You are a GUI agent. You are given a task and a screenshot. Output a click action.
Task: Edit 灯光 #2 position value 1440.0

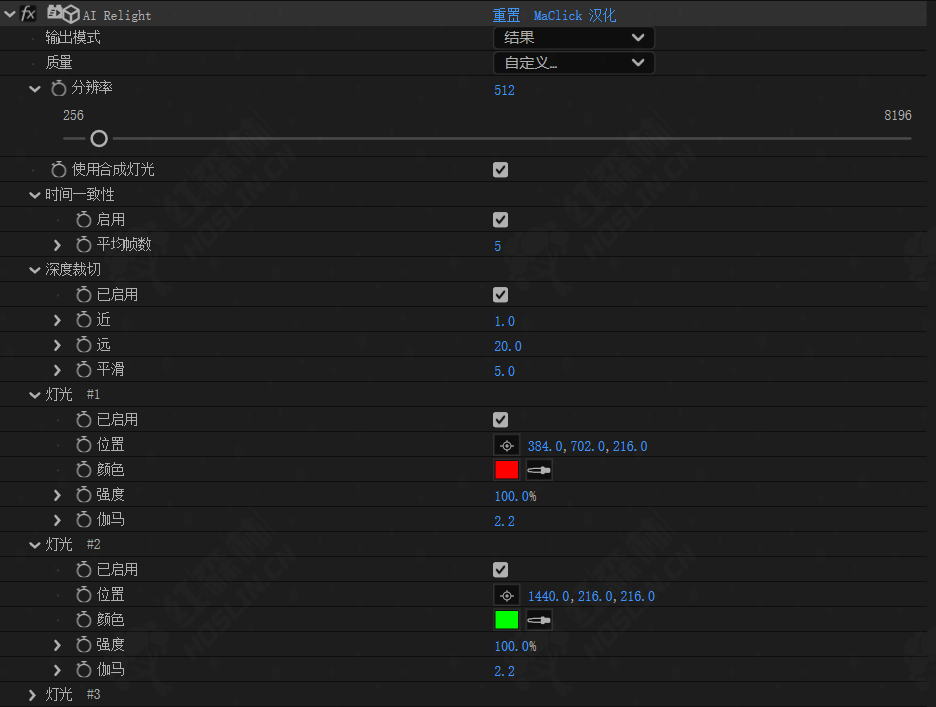(x=549, y=596)
